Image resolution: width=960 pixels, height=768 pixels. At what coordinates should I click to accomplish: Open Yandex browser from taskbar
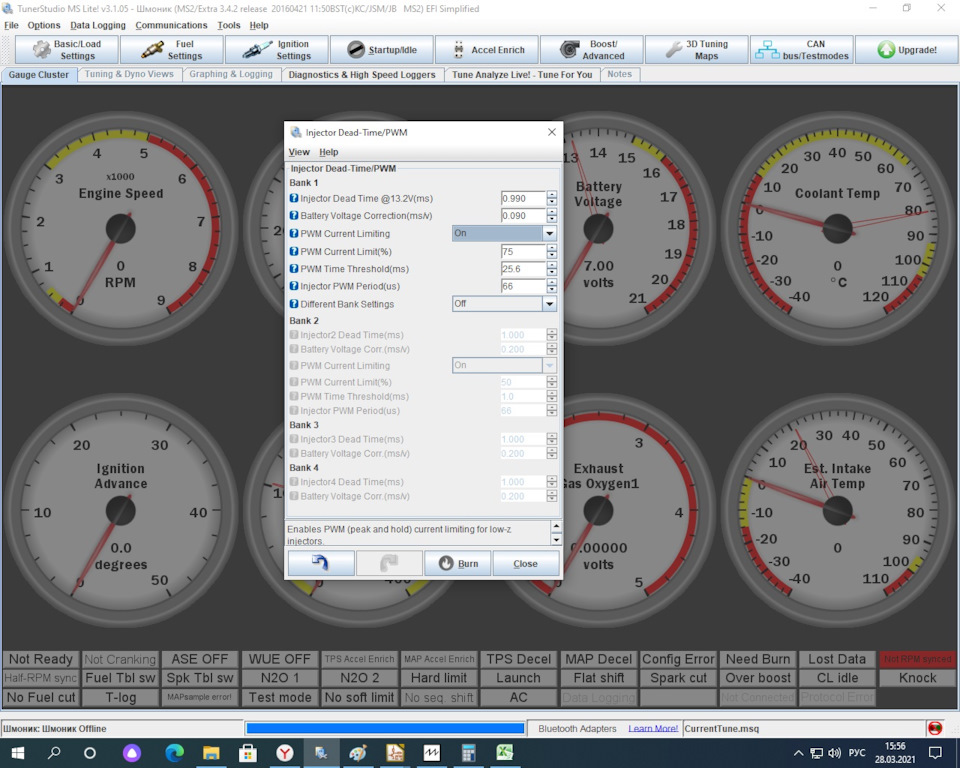click(285, 753)
